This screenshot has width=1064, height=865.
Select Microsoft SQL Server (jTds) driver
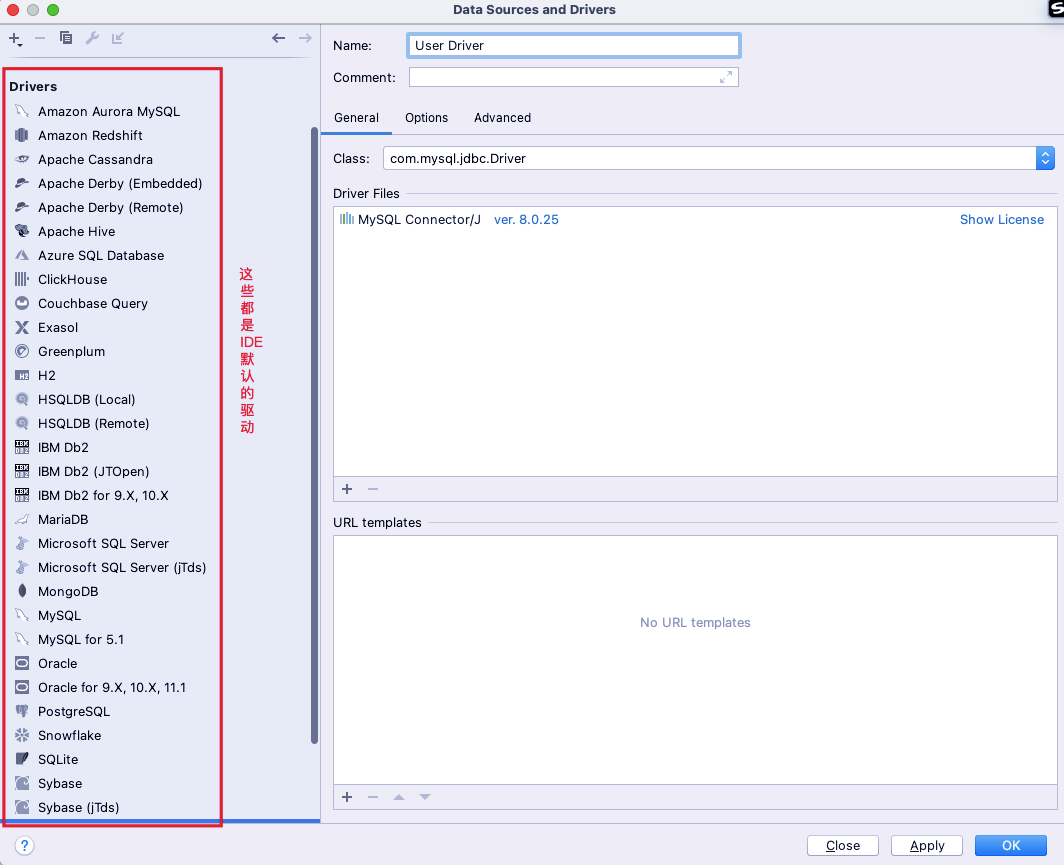point(122,567)
